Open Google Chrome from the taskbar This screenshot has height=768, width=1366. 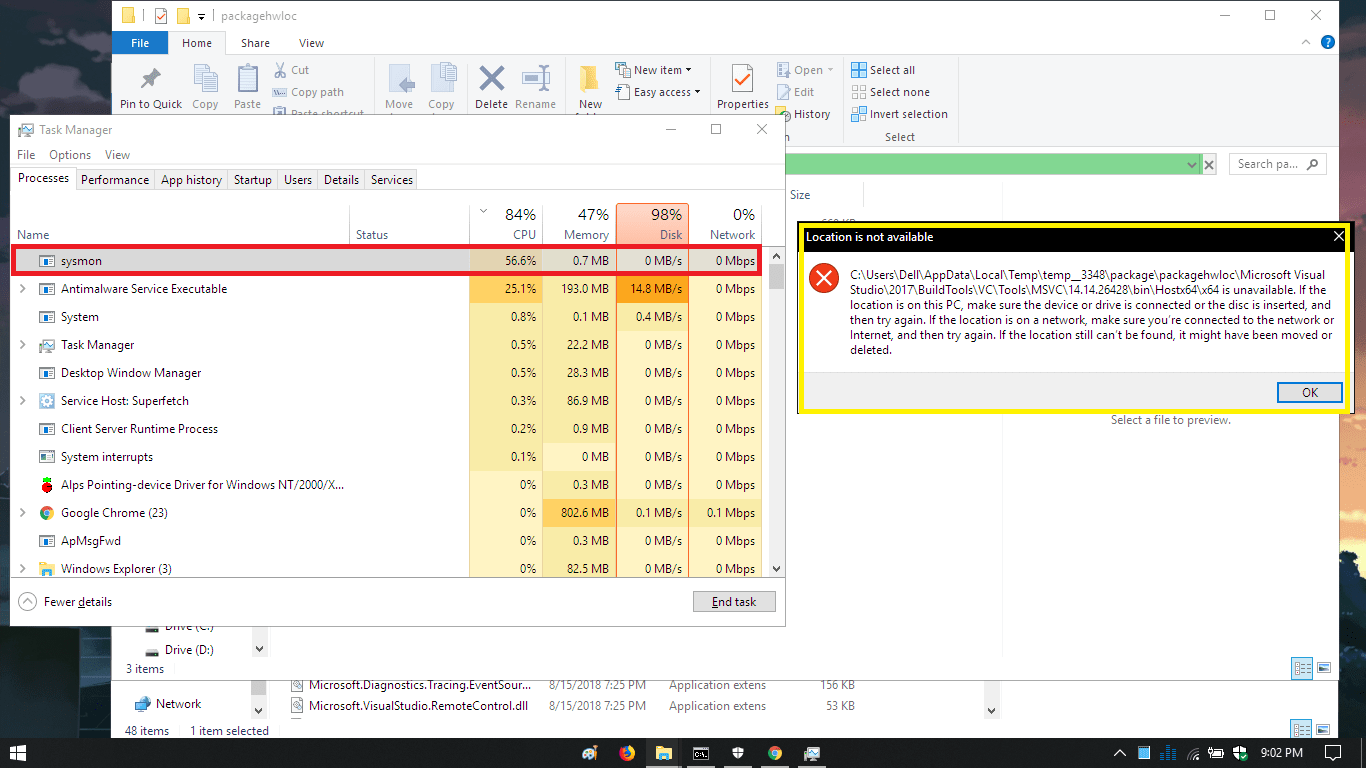(775, 752)
